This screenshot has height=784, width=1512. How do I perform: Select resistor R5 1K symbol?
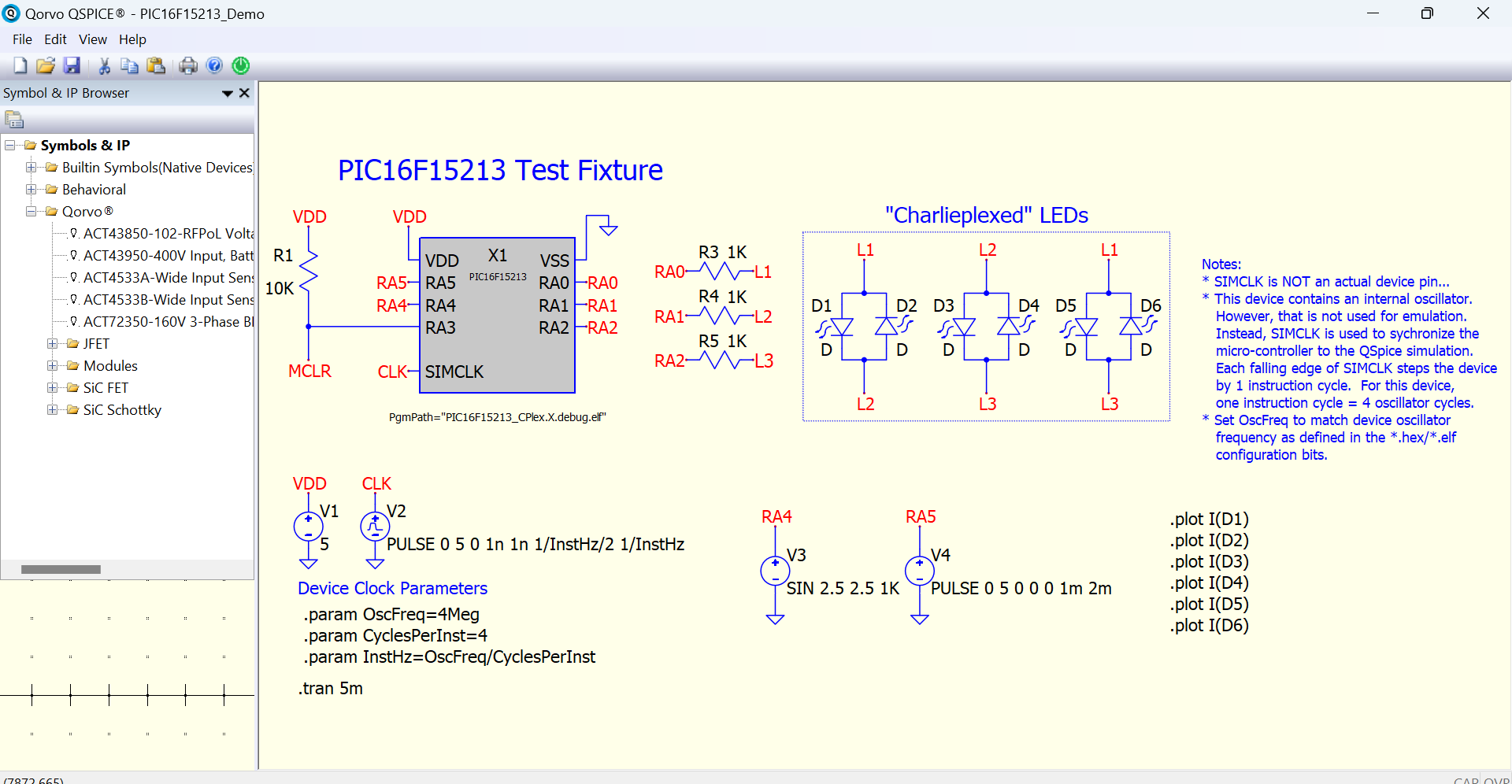(x=721, y=361)
